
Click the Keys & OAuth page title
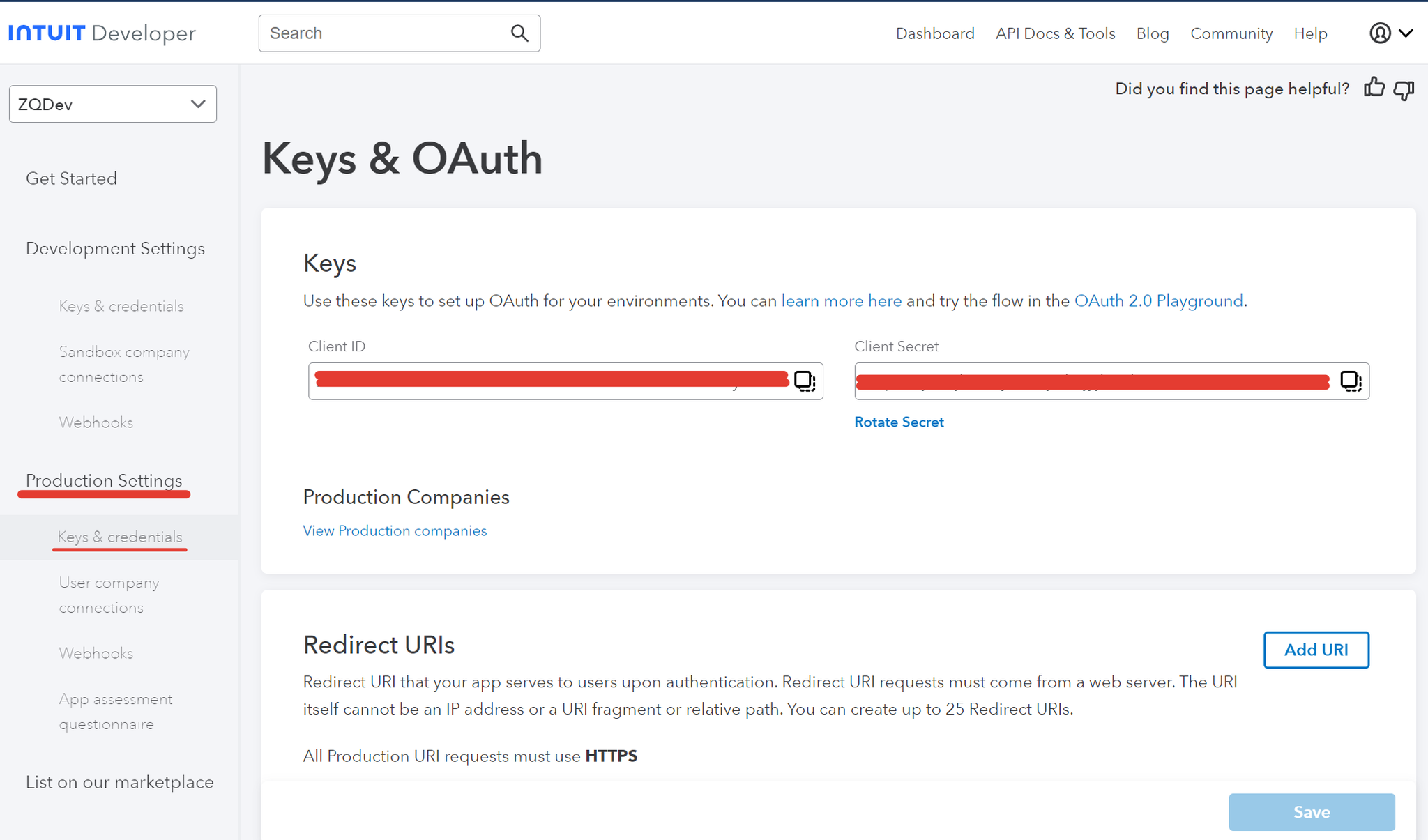pyautogui.click(x=402, y=158)
